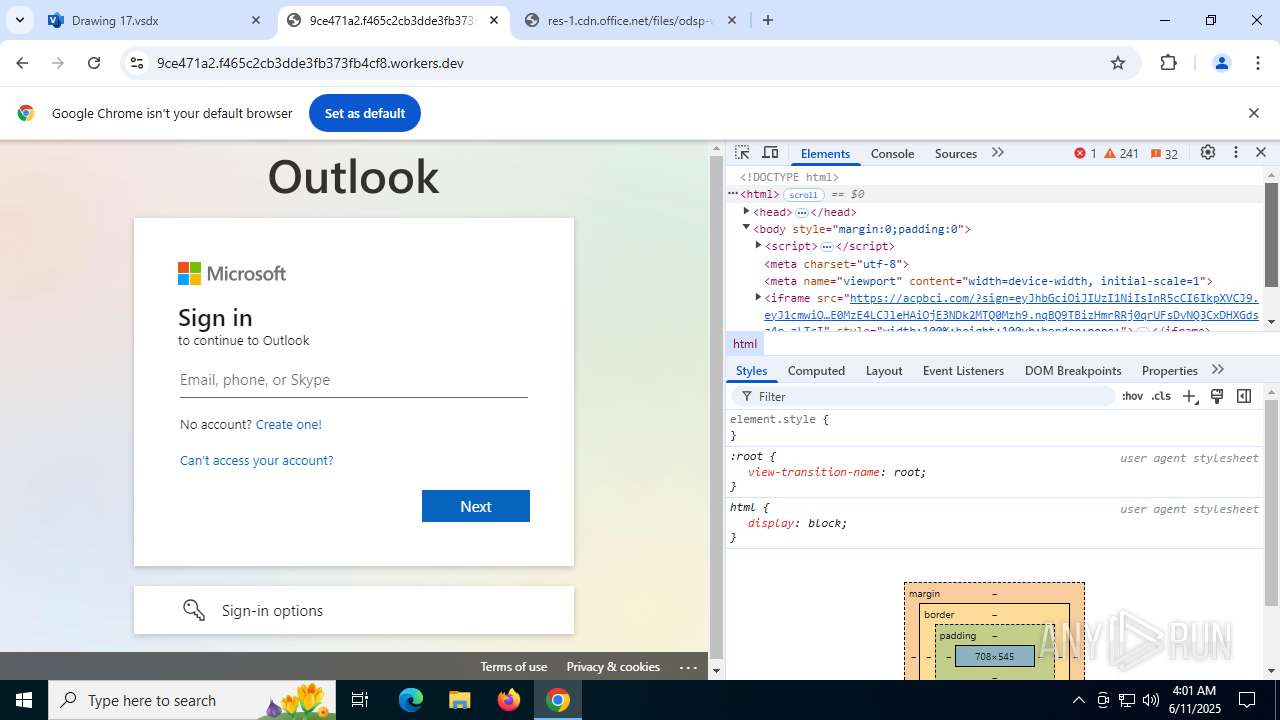
Task: Reload the current page
Action: [94, 63]
